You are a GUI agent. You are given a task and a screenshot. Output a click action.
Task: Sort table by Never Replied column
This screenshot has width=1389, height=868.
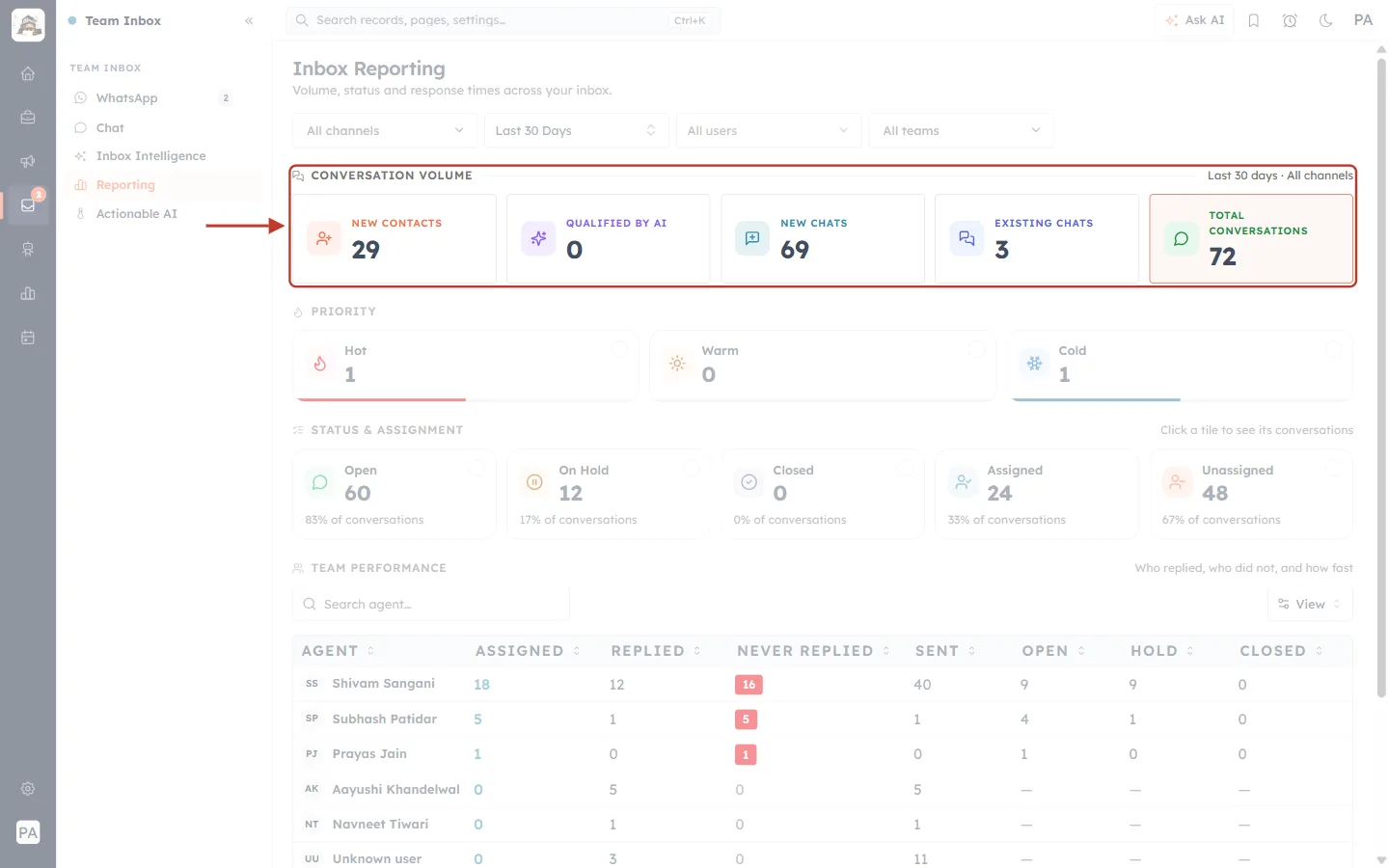[x=813, y=651]
